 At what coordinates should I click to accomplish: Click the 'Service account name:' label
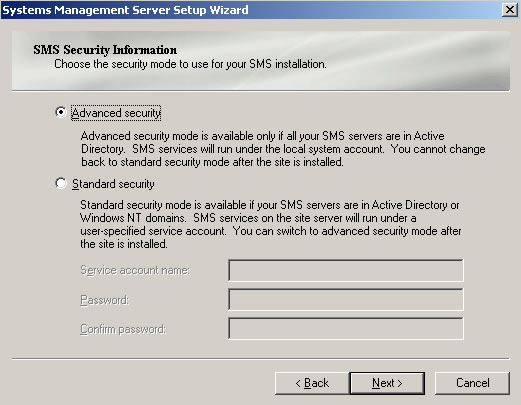[135, 270]
